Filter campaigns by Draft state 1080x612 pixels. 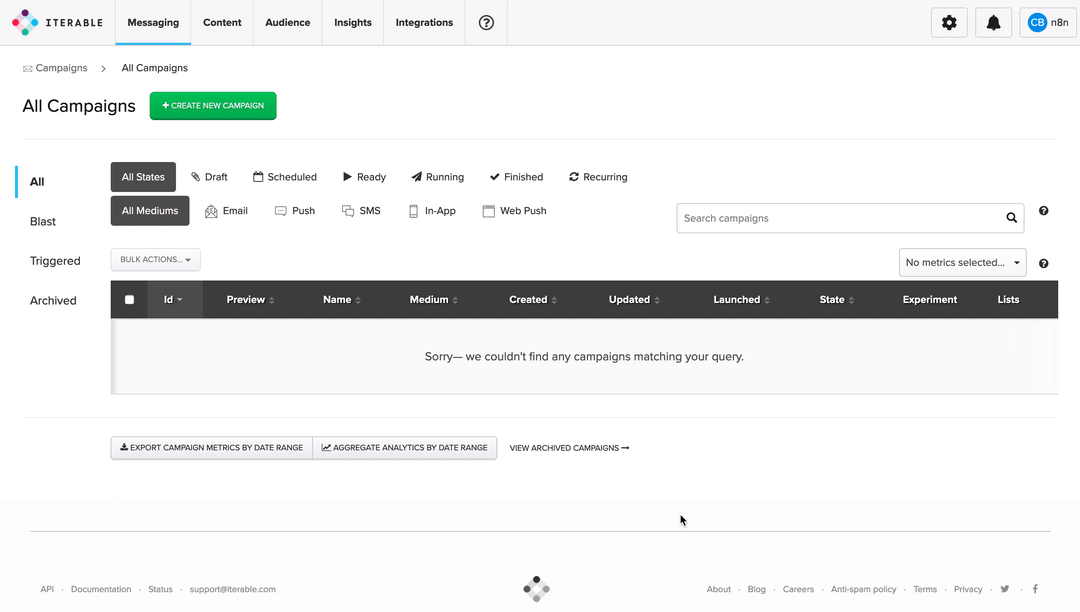point(209,177)
